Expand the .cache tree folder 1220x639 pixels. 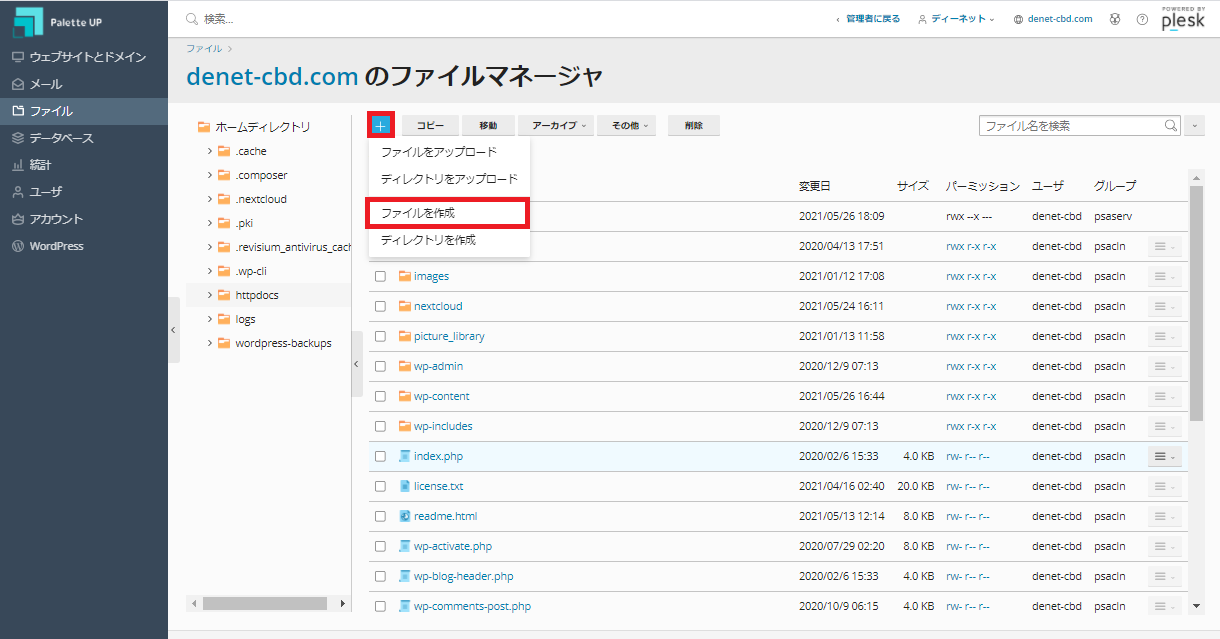(210, 151)
